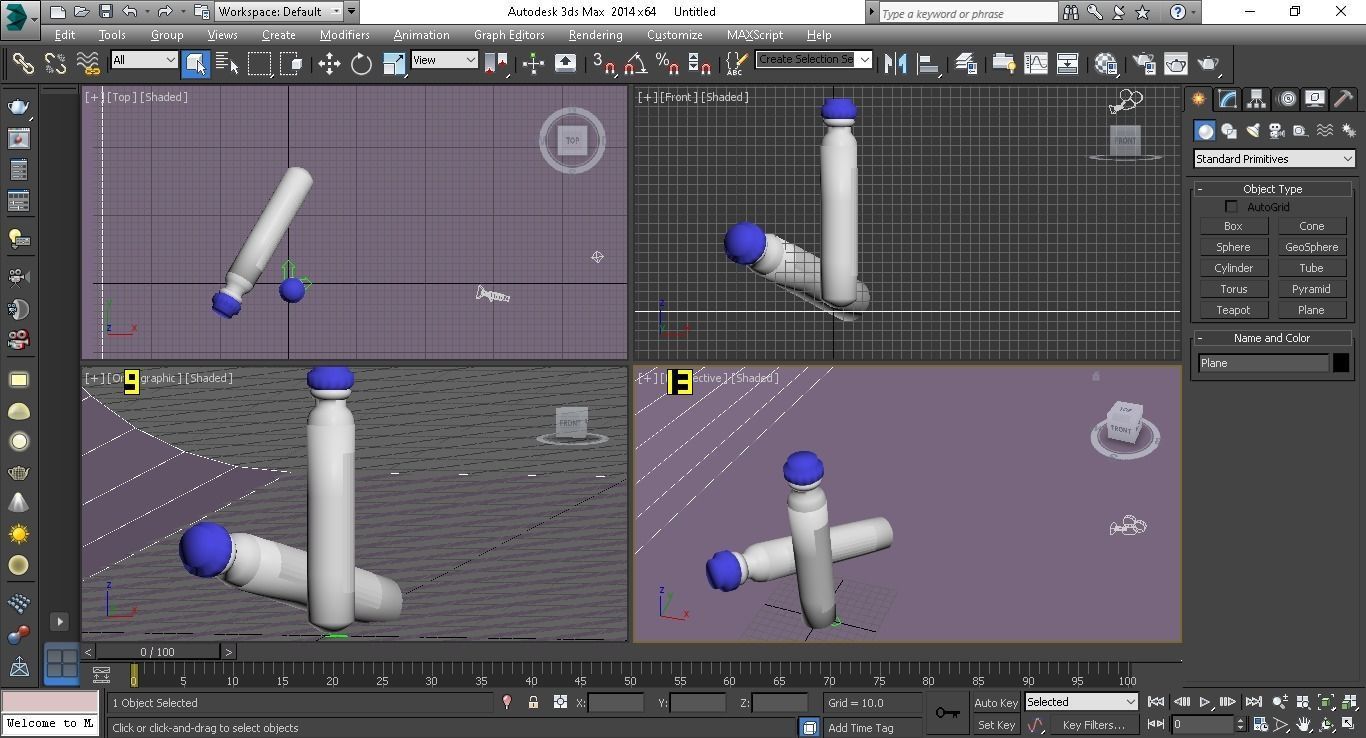This screenshot has height=738, width=1366.
Task: Show the Lights creation category
Action: [x=1253, y=131]
